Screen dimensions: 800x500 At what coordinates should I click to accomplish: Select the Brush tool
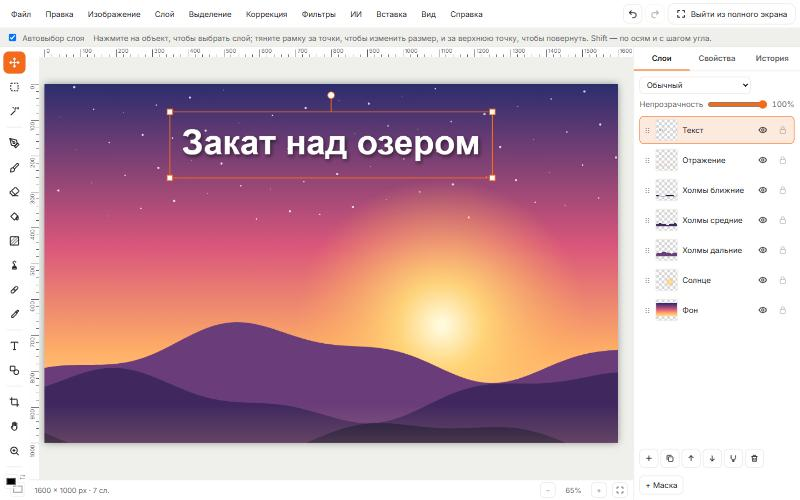tap(14, 167)
